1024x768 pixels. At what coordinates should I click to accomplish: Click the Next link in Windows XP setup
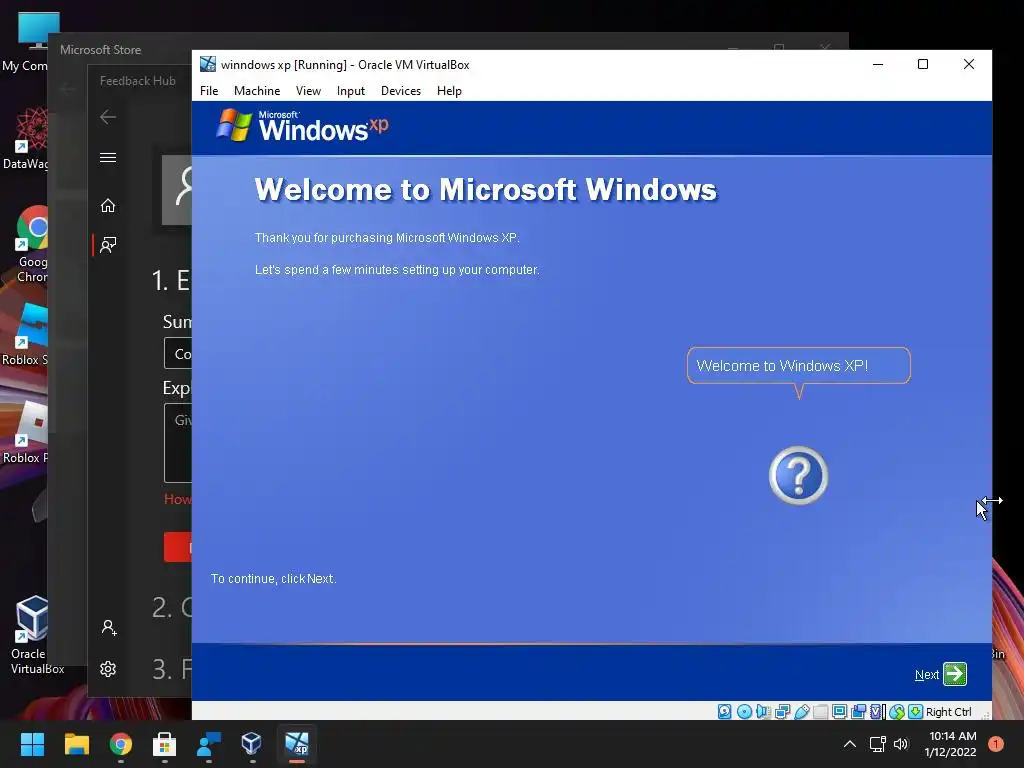tap(927, 675)
